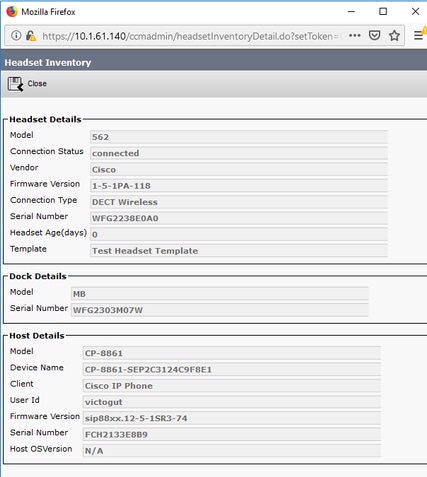Click the Host Details section title

37,336
